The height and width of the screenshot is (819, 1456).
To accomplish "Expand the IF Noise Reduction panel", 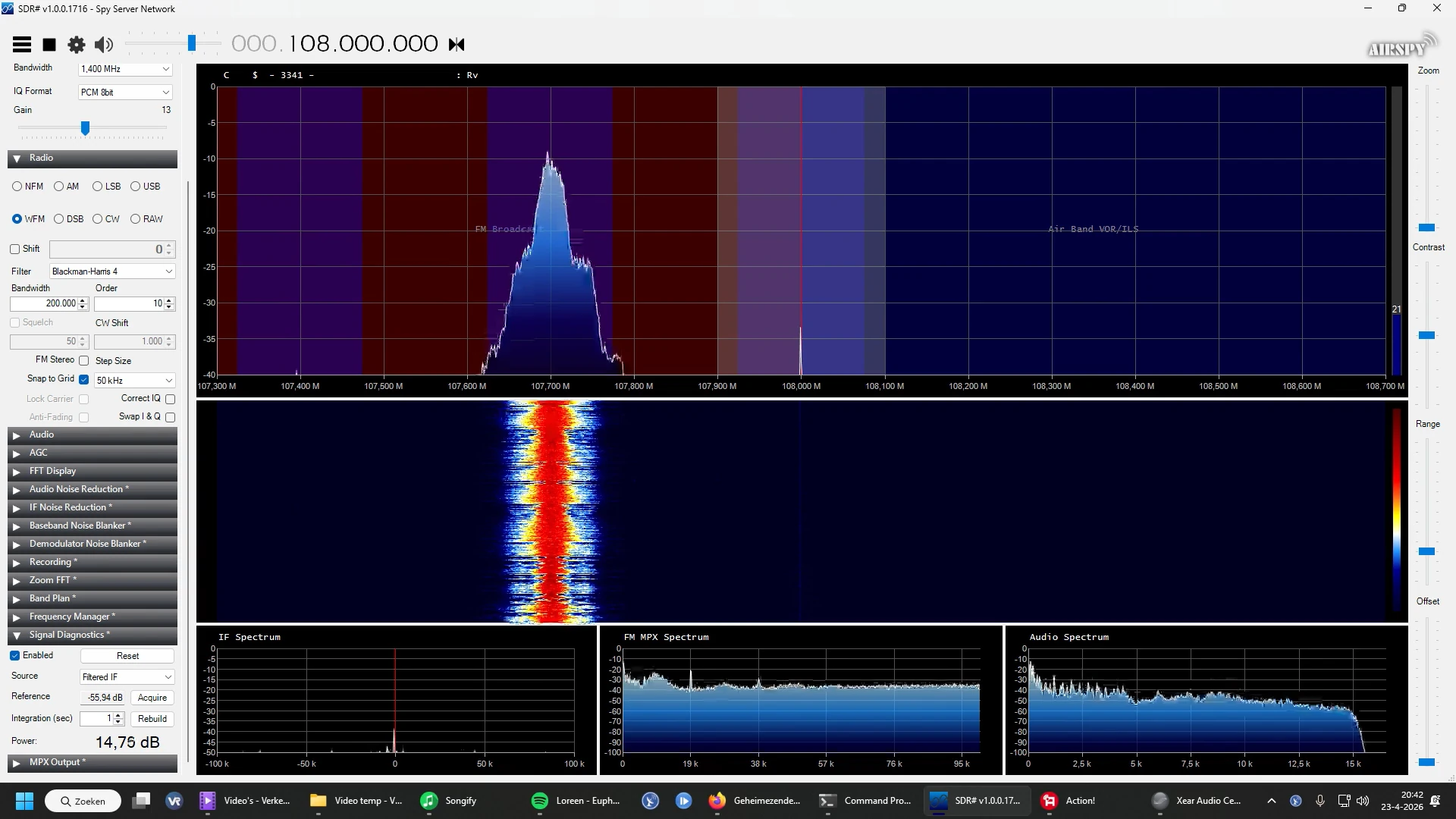I will click(x=17, y=508).
